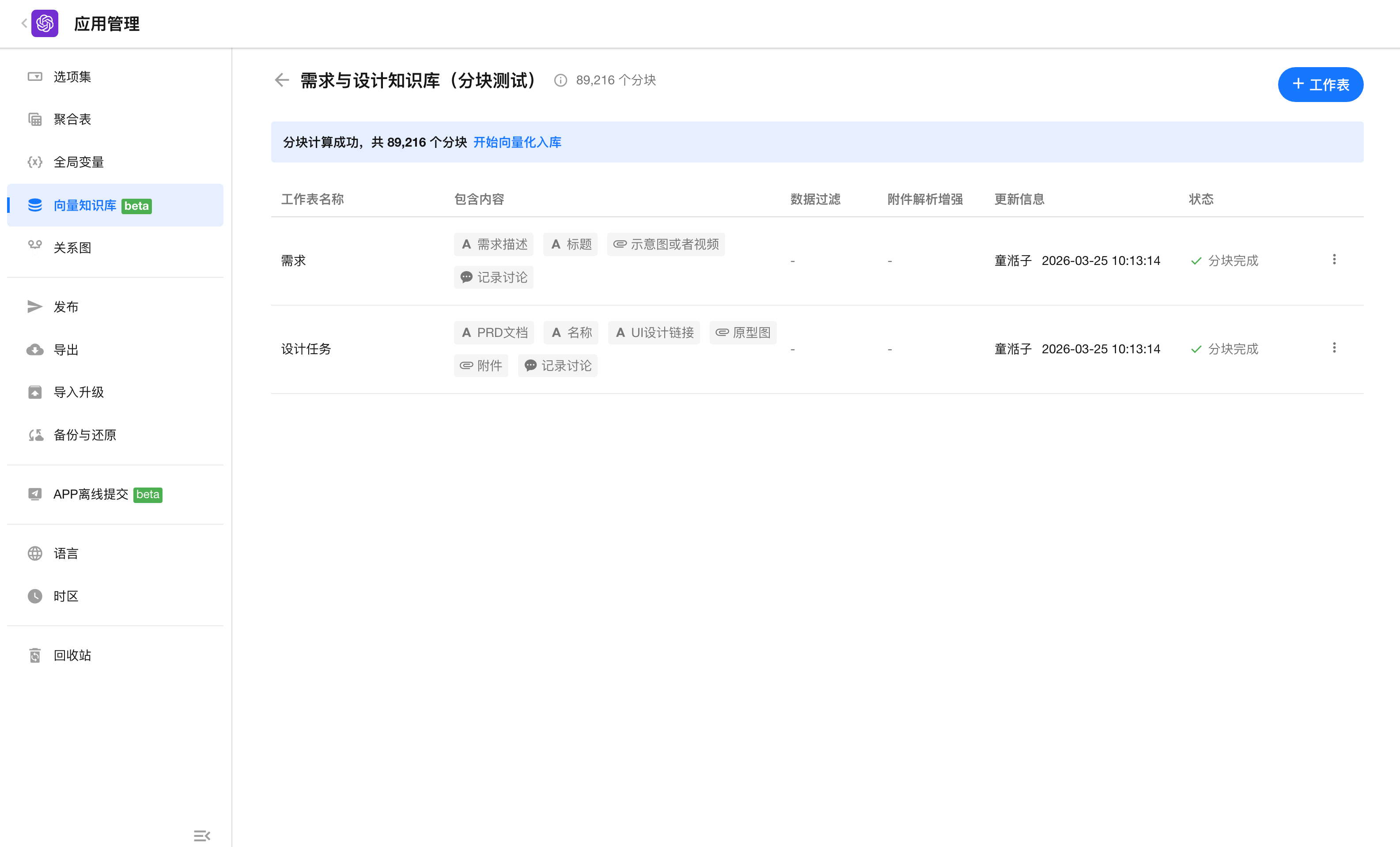Viewport: 1400px width, 847px height.
Task: Open 全局变量 settings
Action: (79, 162)
